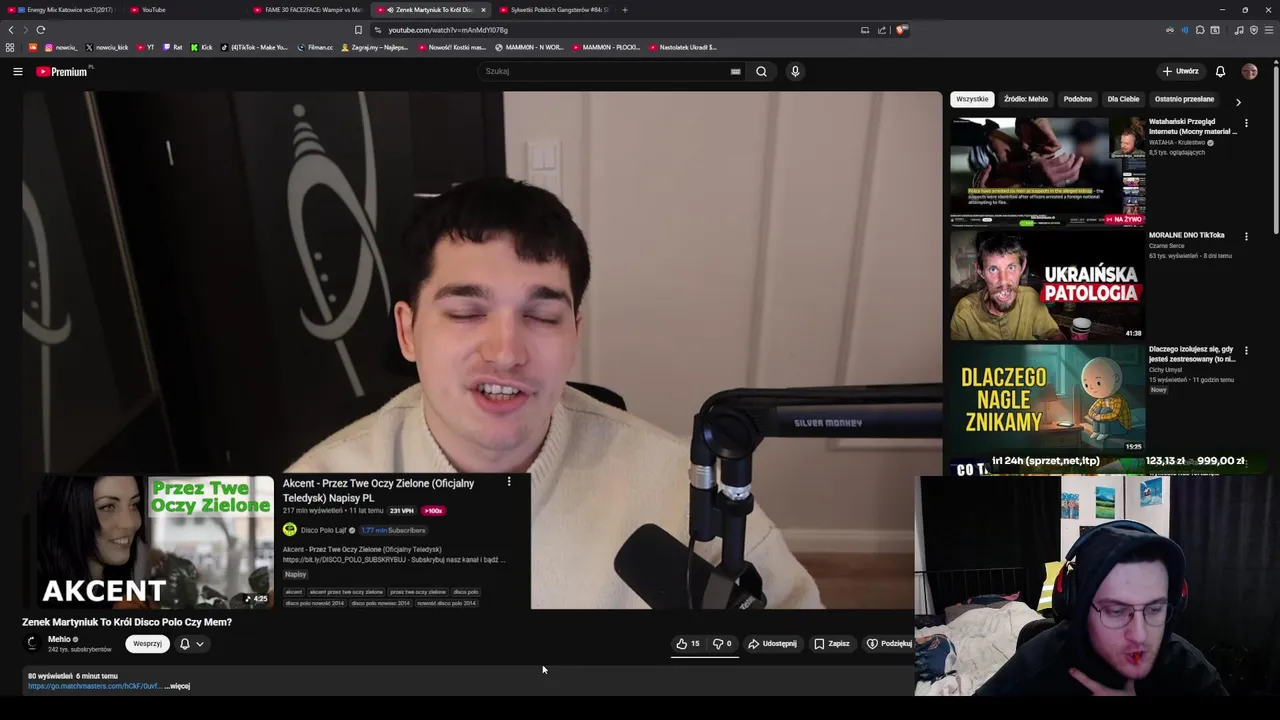1280x720 pixels.
Task: Click the Zapisz save button
Action: [832, 644]
